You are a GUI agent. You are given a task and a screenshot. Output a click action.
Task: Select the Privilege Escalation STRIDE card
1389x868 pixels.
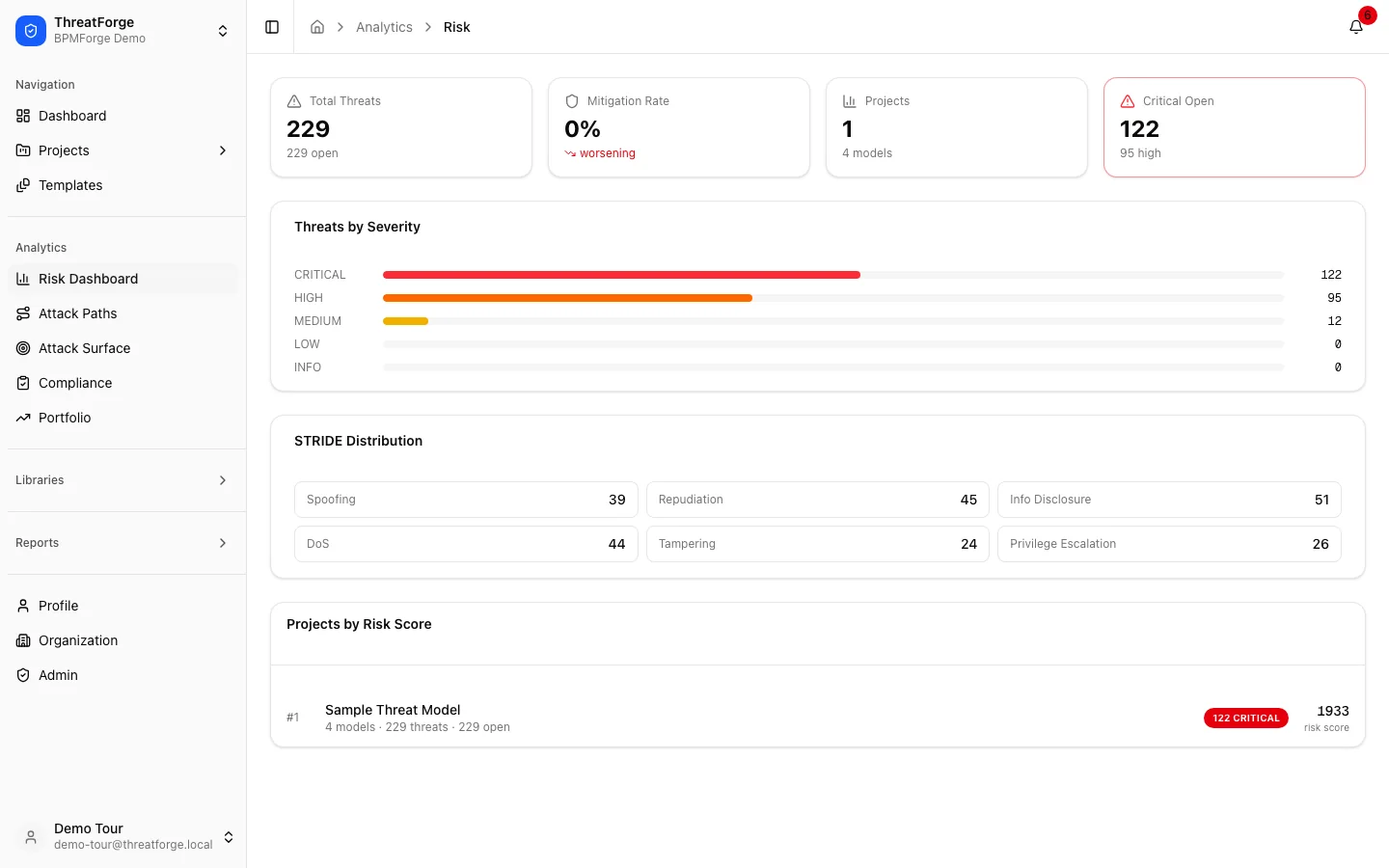tap(1169, 544)
